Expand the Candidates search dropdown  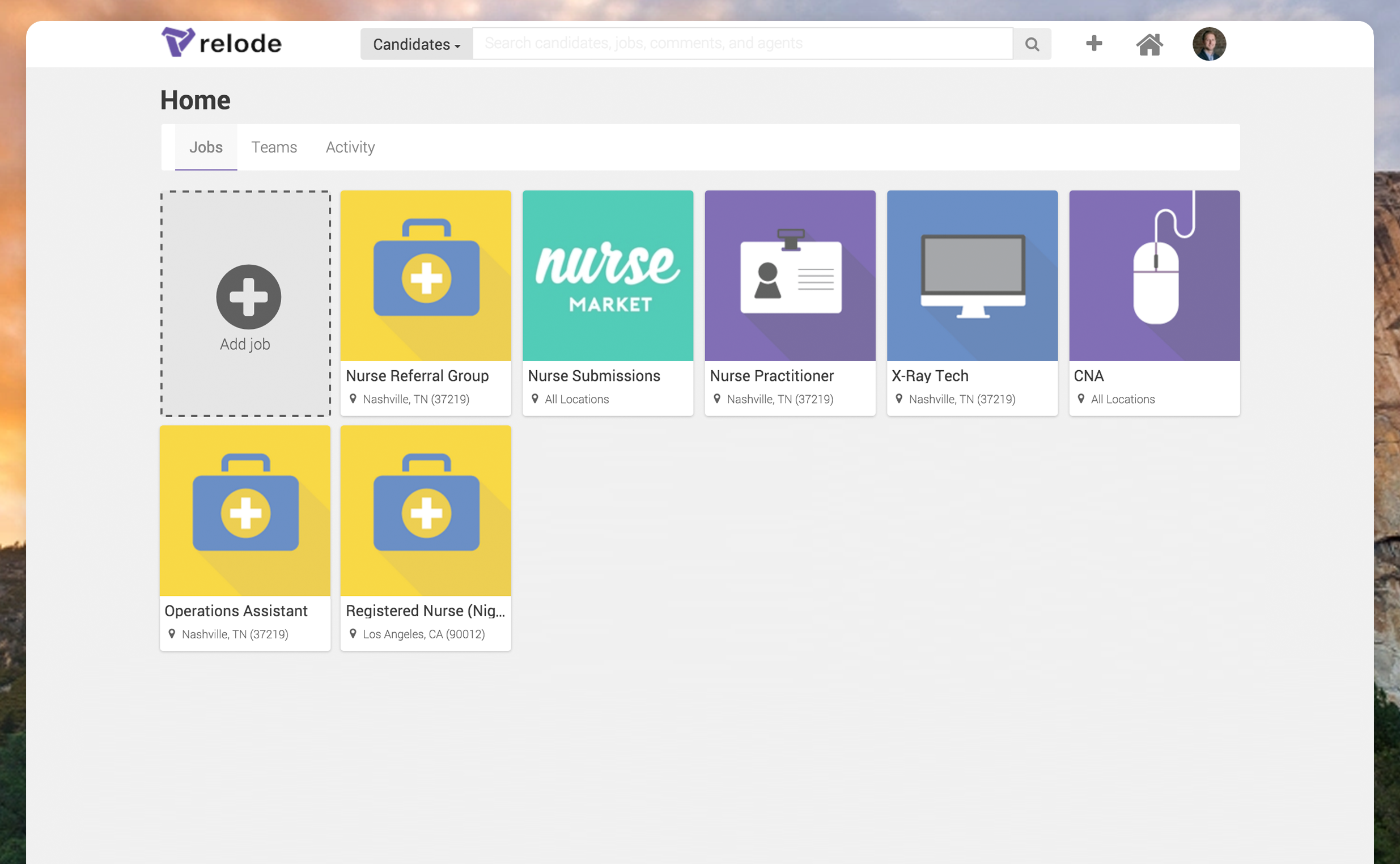click(x=417, y=44)
